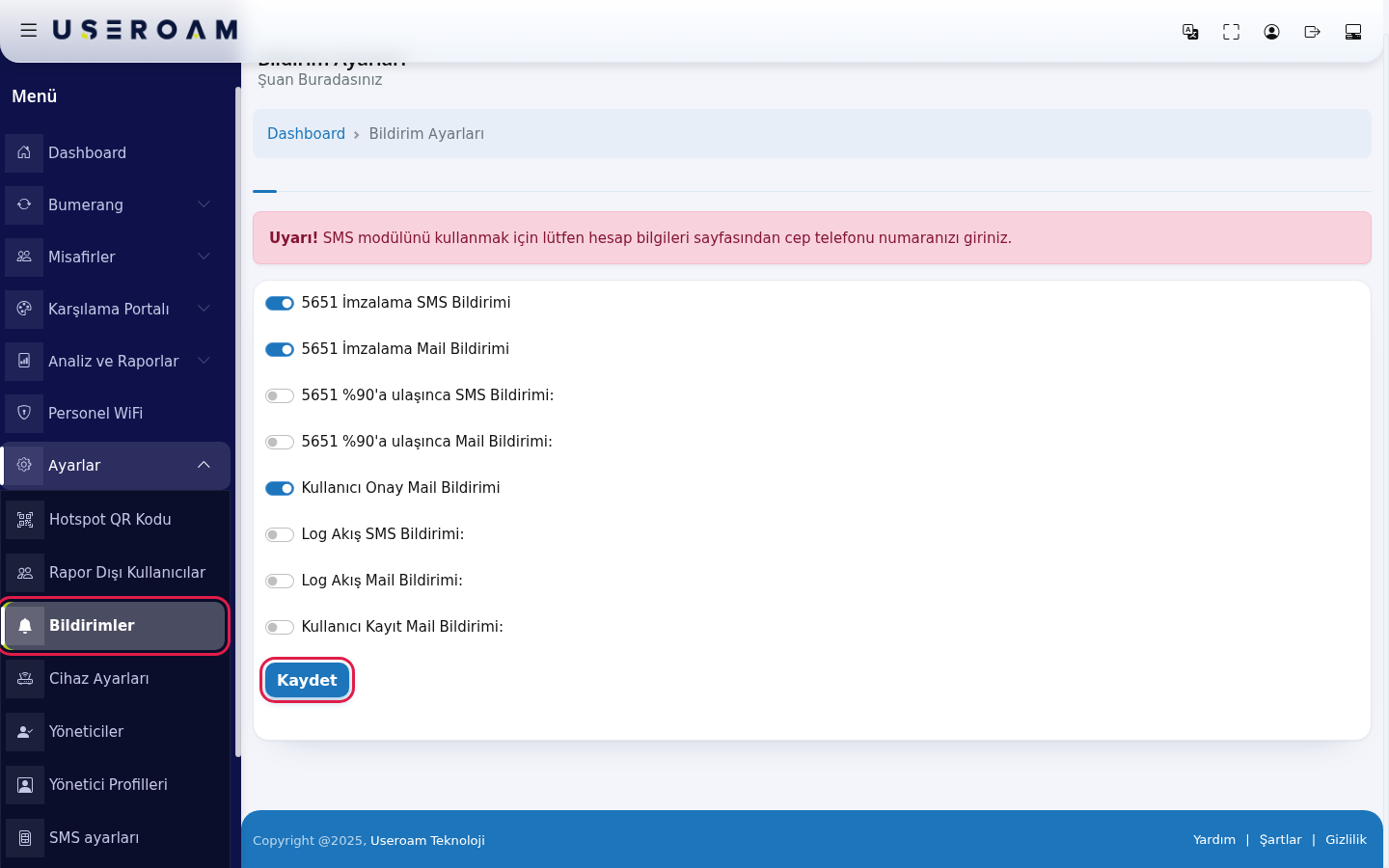Turn off Kullanıcı Onay Mail Bildirimi toggle

pyautogui.click(x=280, y=489)
